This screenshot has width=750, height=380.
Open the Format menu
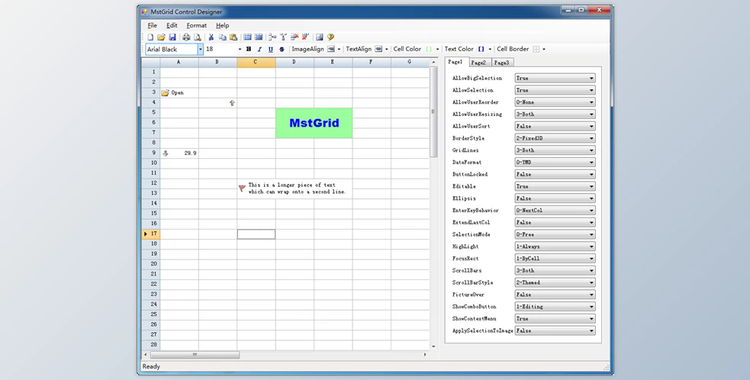(x=197, y=25)
